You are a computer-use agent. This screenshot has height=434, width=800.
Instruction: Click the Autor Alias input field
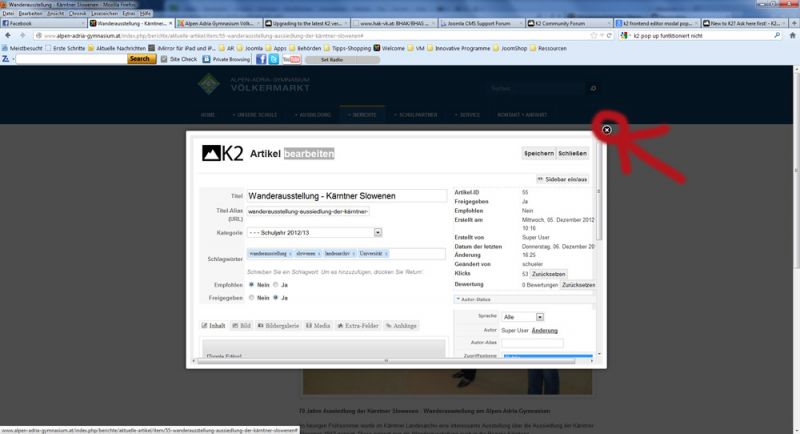click(x=532, y=343)
